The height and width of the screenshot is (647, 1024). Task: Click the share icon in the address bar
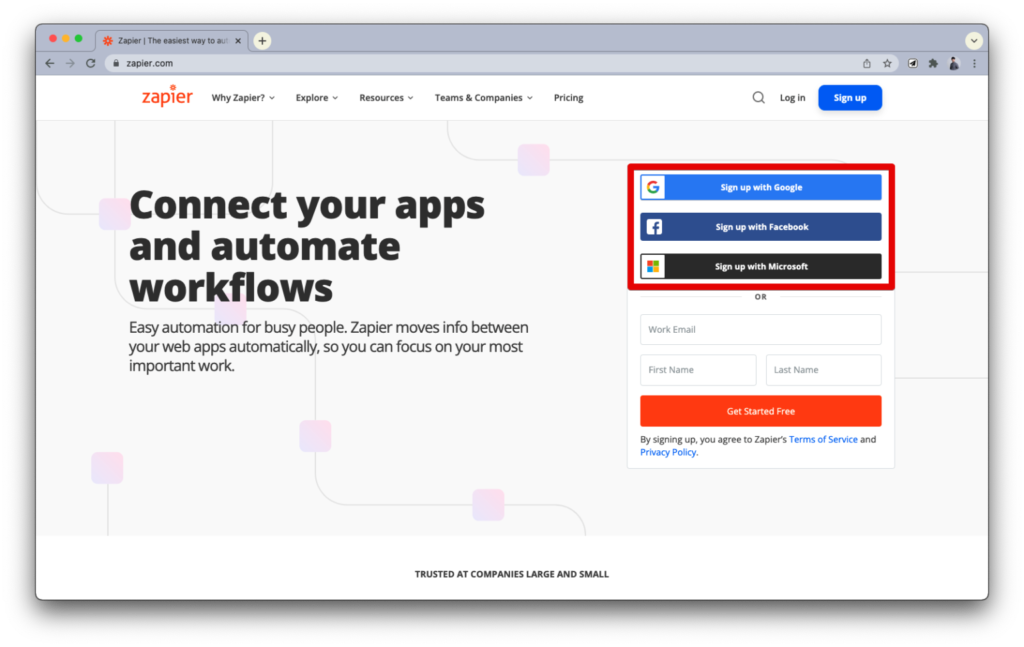pos(867,63)
